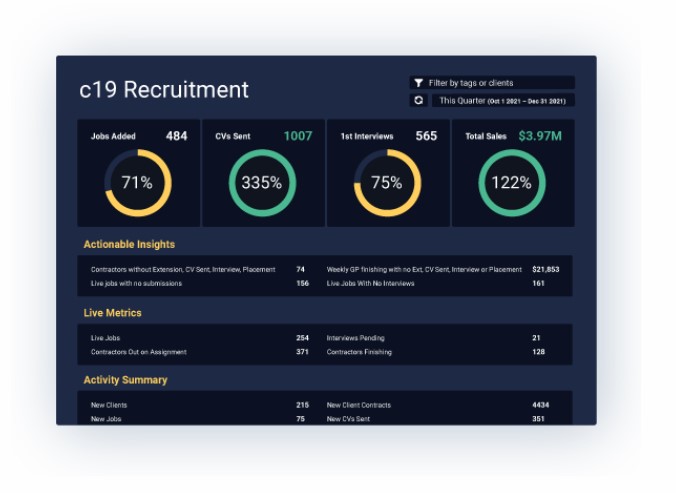Viewport: 676px width, 493px height.
Task: Expand the Live Metrics section heading
Action: click(x=112, y=313)
